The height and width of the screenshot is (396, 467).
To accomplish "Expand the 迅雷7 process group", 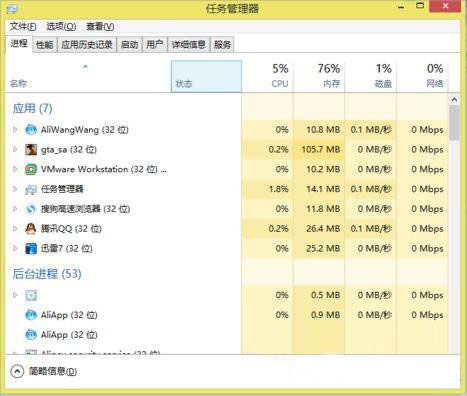I will click(x=15, y=248).
